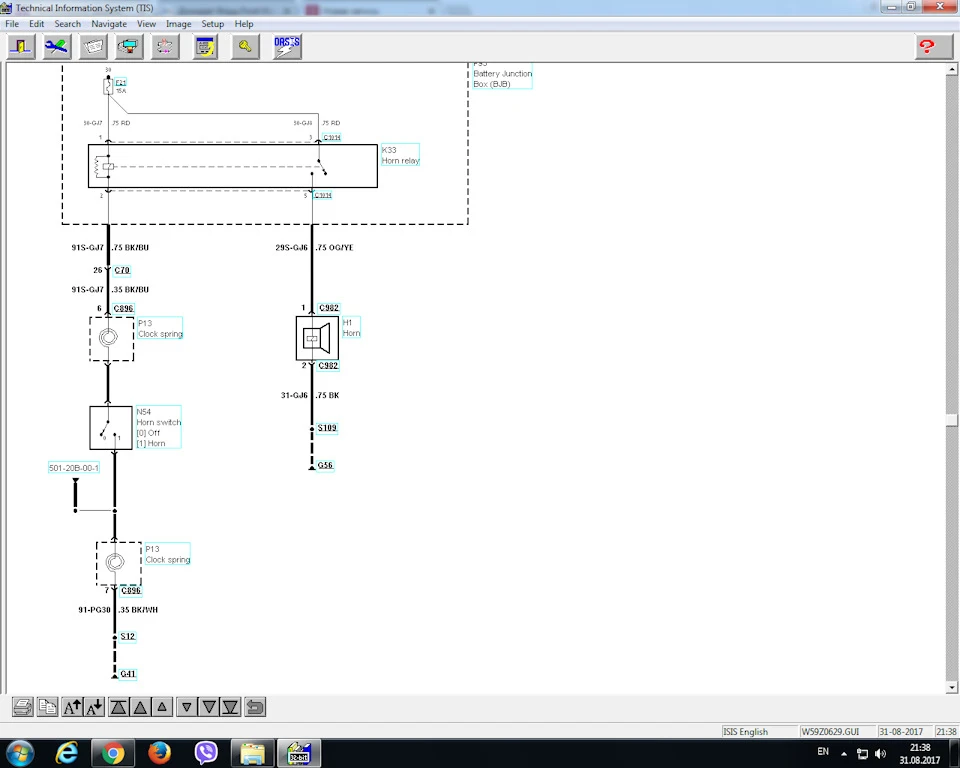This screenshot has height=768, width=960.
Task: Open the wrench and screwdriver tools icon
Action: pyautogui.click(x=57, y=47)
